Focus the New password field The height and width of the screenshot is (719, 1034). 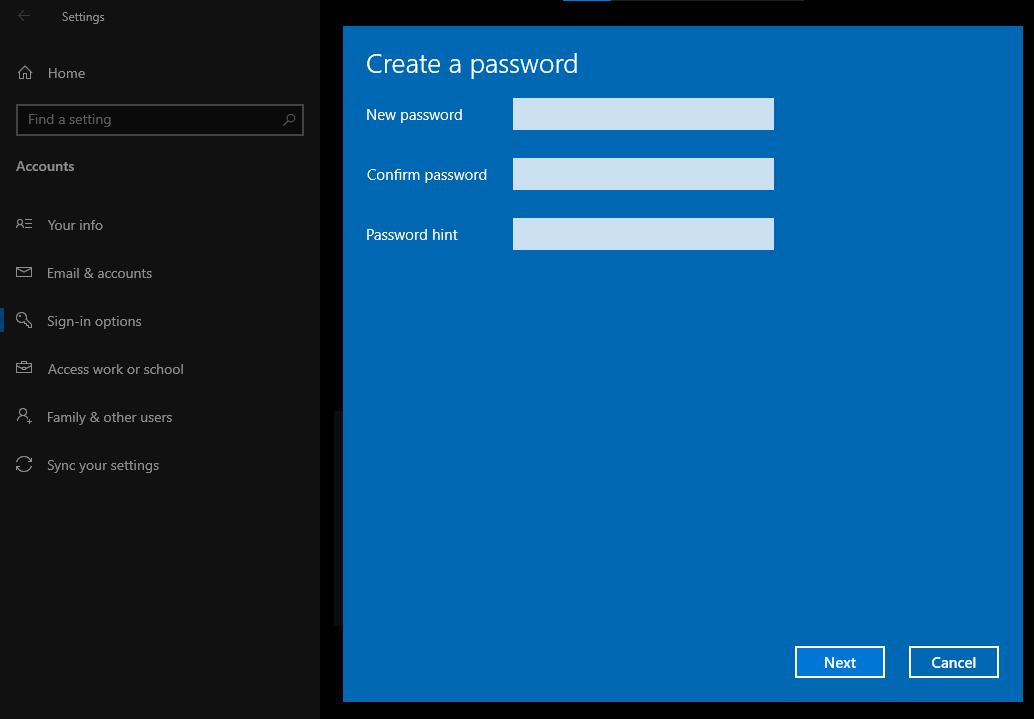pos(643,114)
